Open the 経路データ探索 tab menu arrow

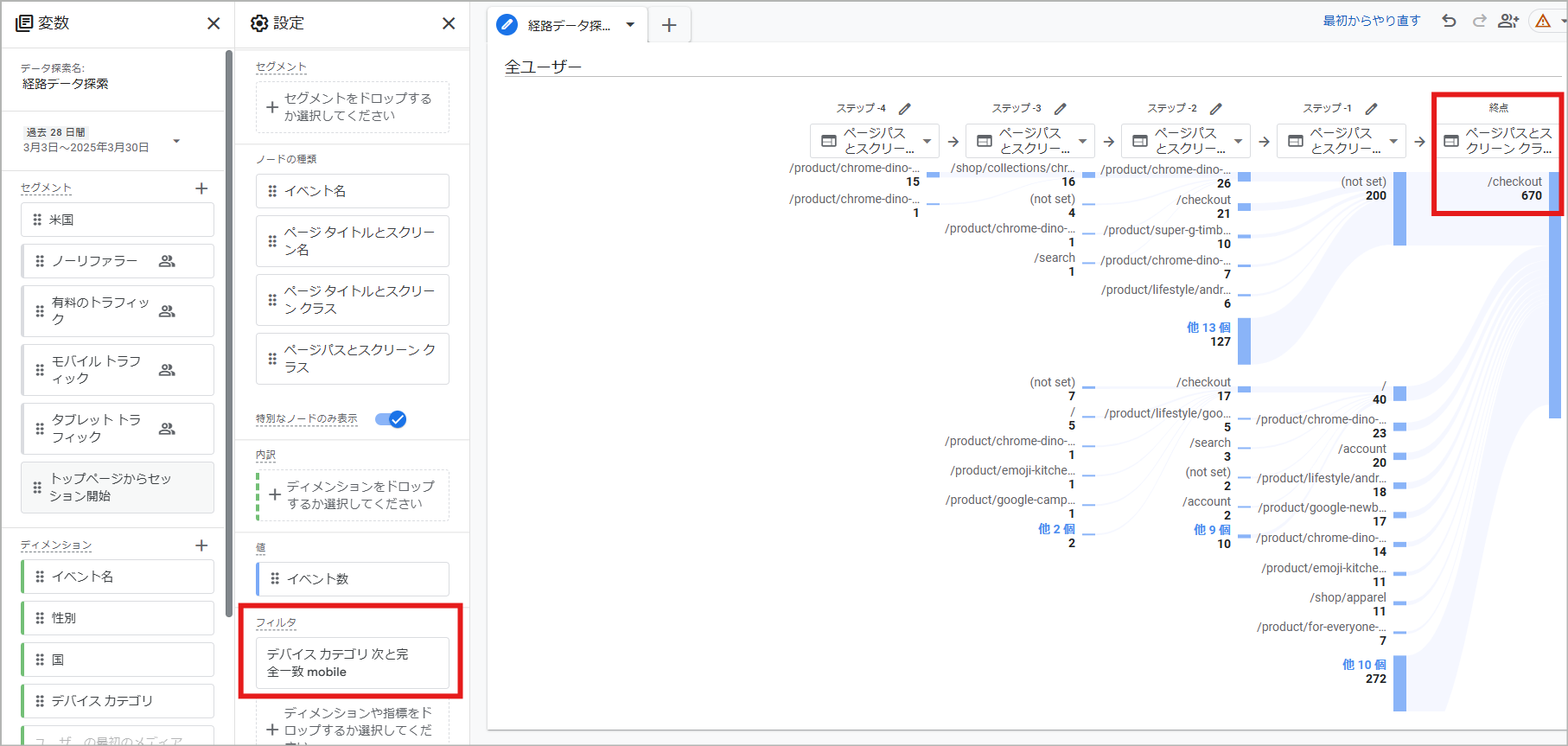pos(630,25)
